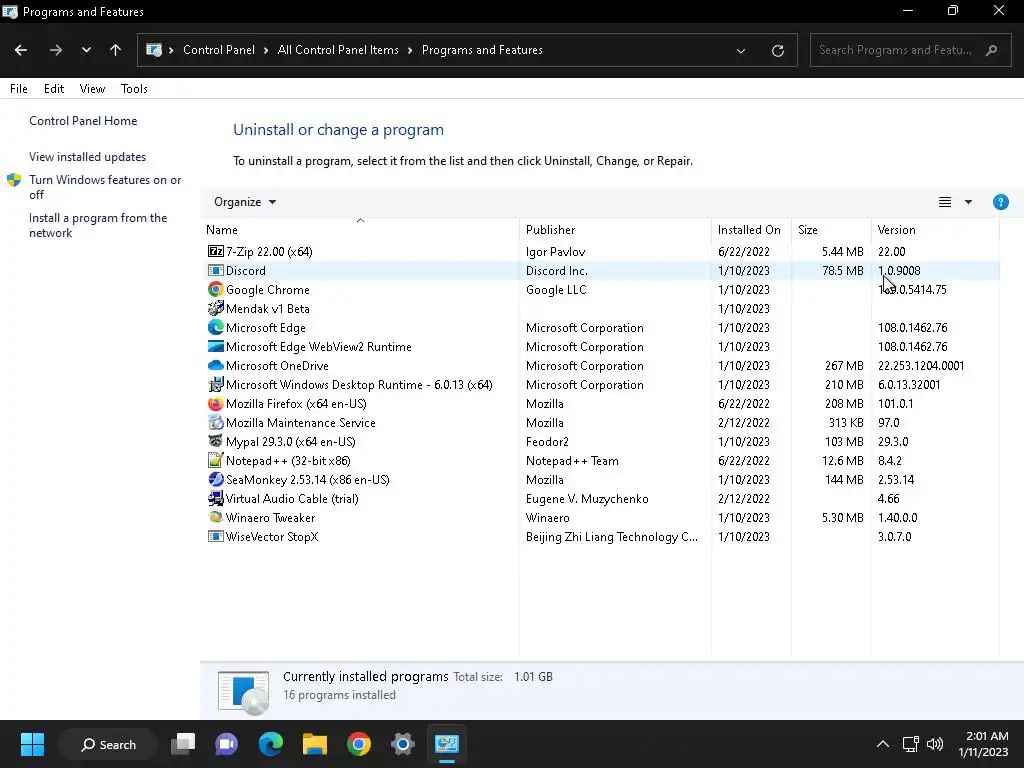Click the Discord program icon

[x=216, y=270]
